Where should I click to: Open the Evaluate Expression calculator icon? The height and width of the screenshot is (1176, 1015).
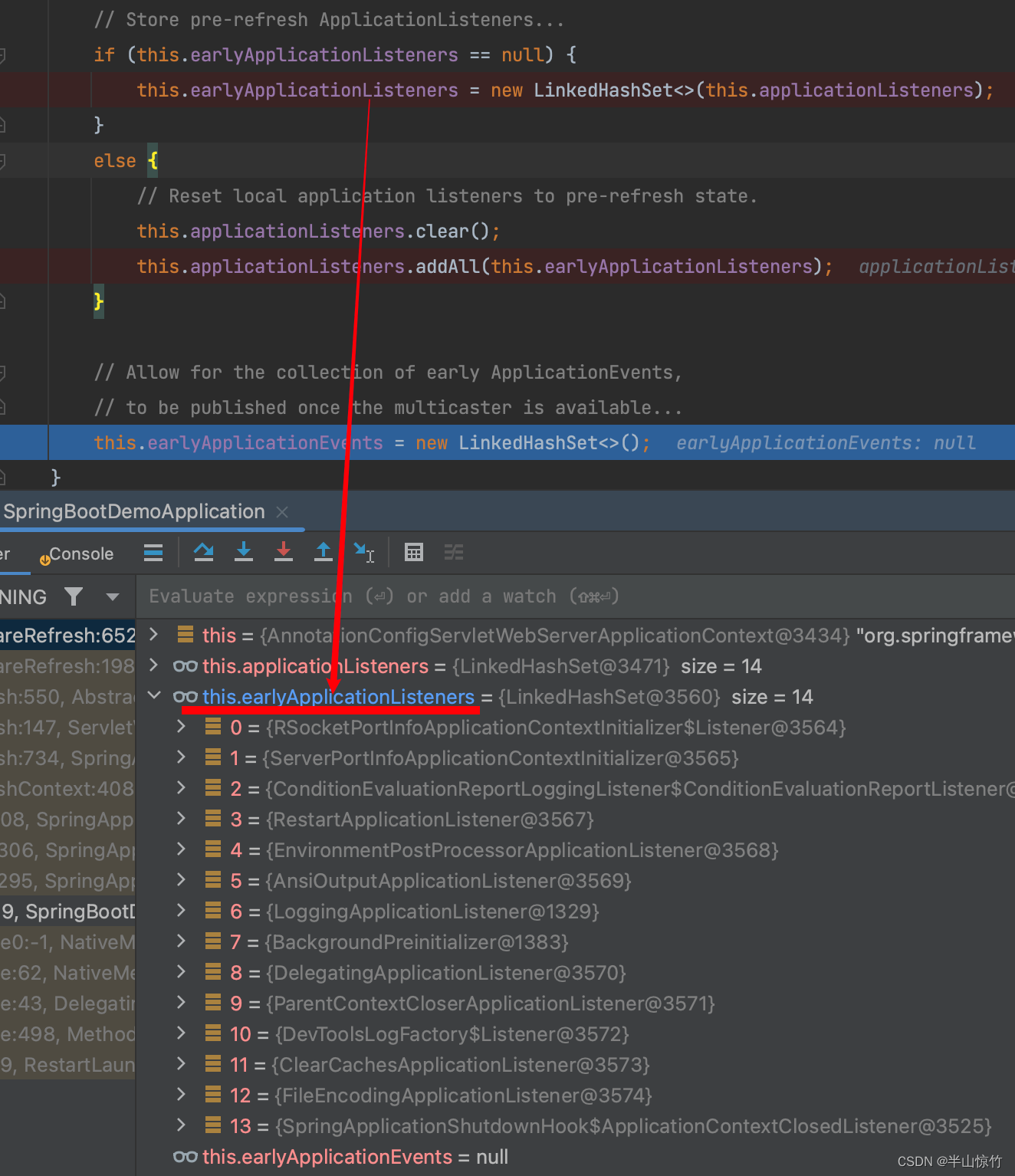click(414, 553)
